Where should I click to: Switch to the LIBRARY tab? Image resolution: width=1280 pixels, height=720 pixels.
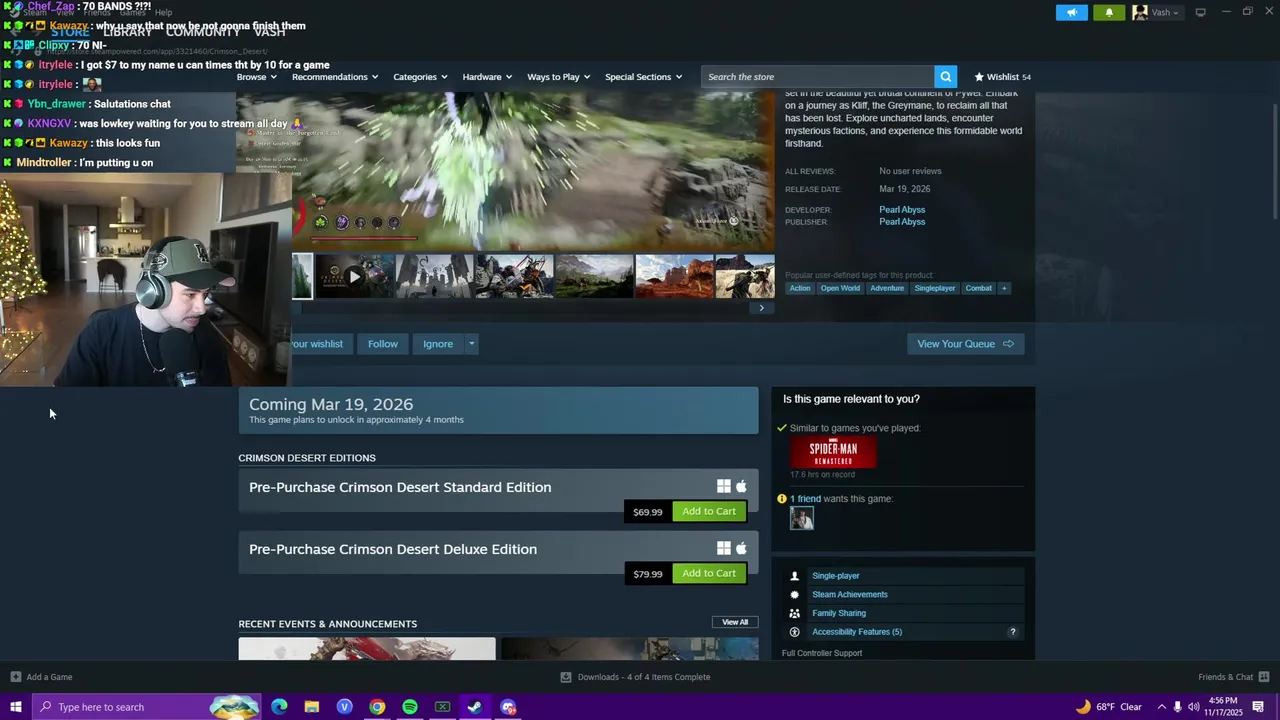128,32
